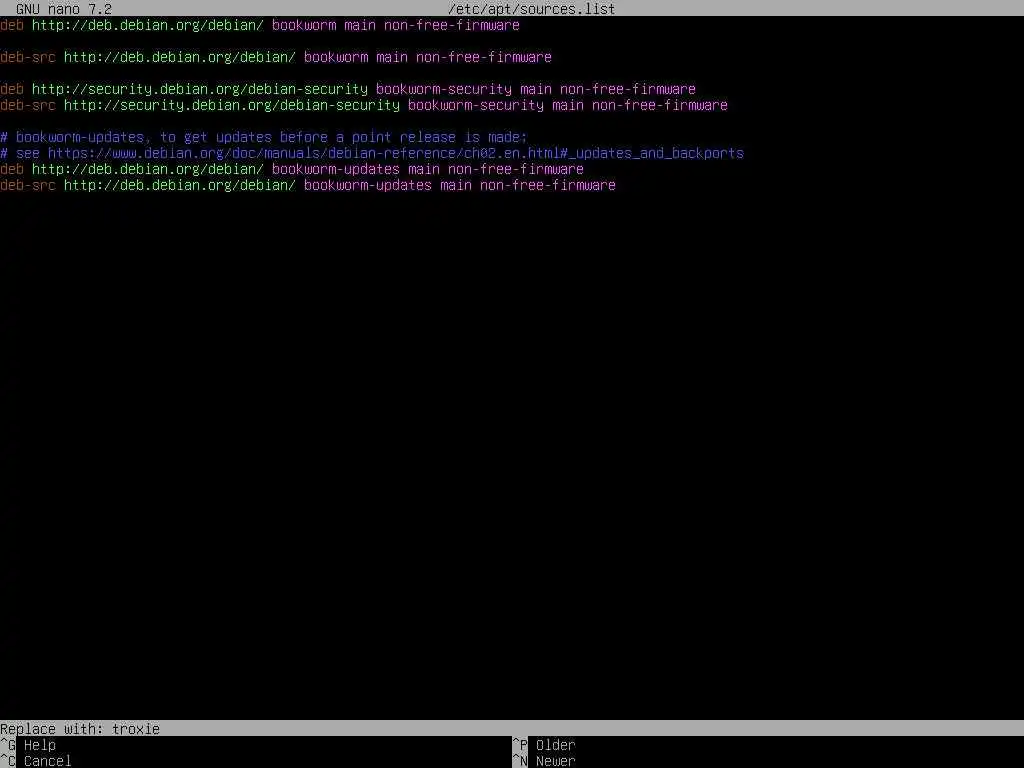The image size is (1024, 768).
Task: Click deb-src keyword on the second entry line
Action: click(28, 57)
